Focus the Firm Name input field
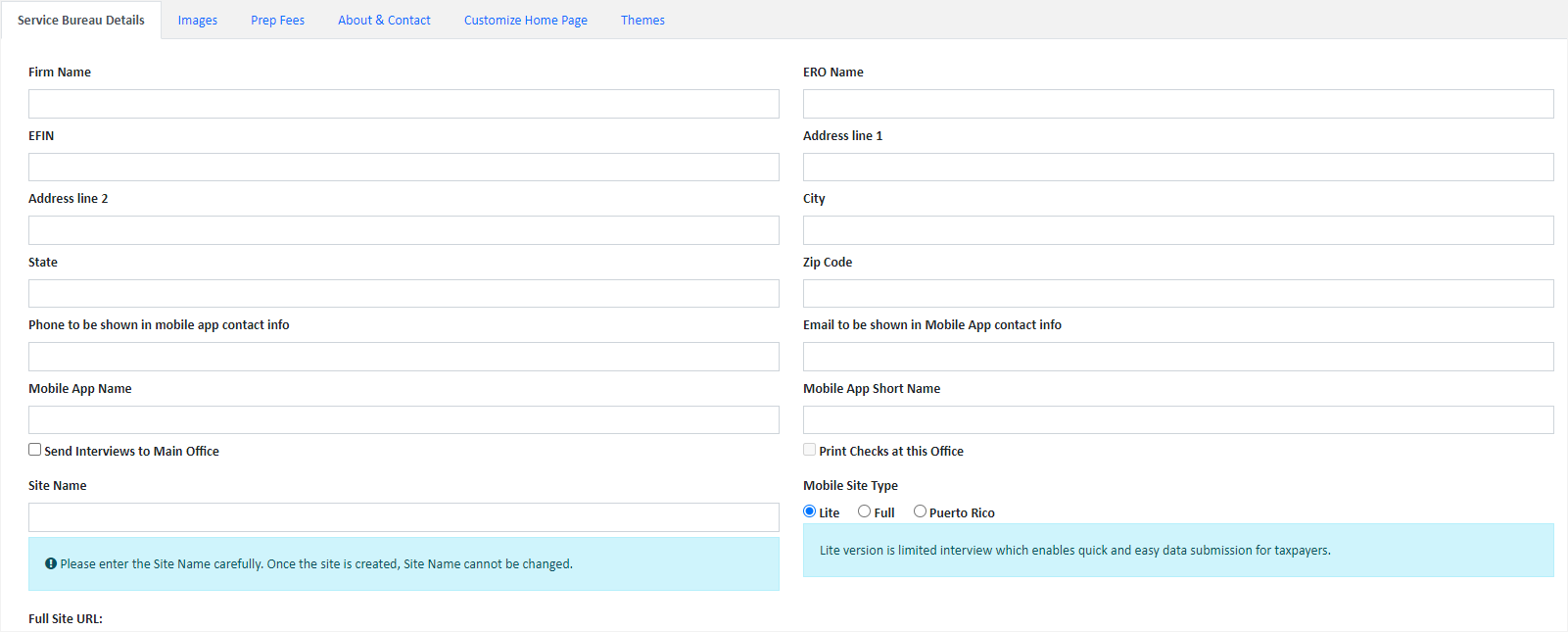Screen dimensions: 1568x632 click(404, 104)
